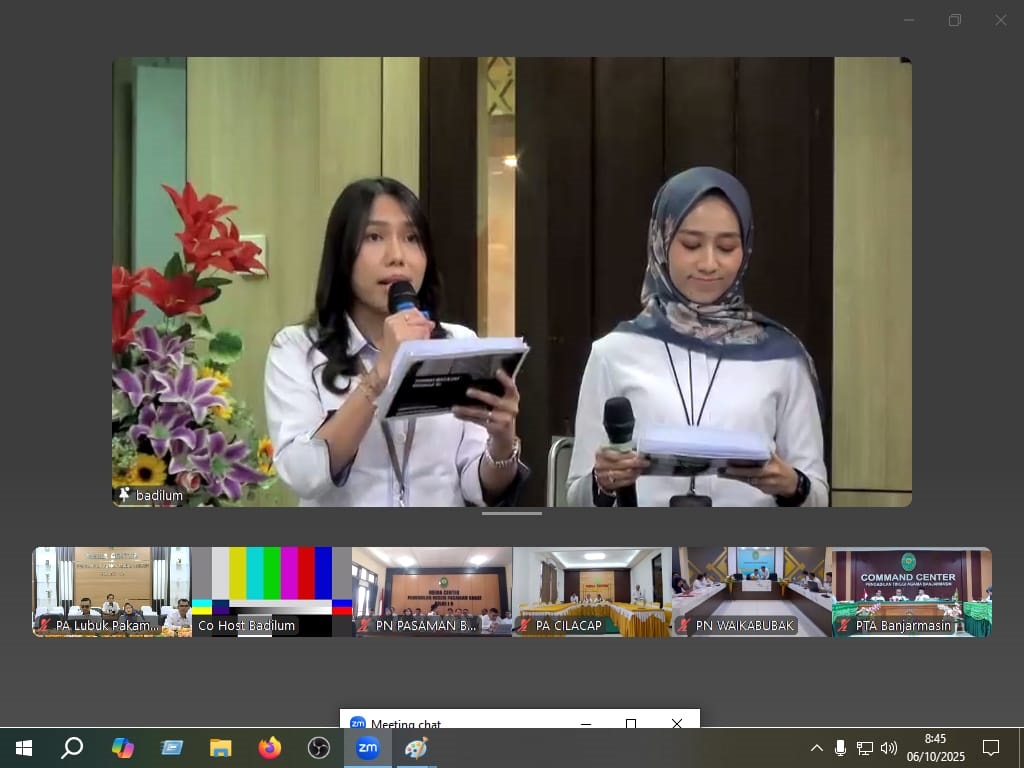Select the PTA Banjarmasin video thumbnail
The image size is (1024, 768).
[911, 591]
